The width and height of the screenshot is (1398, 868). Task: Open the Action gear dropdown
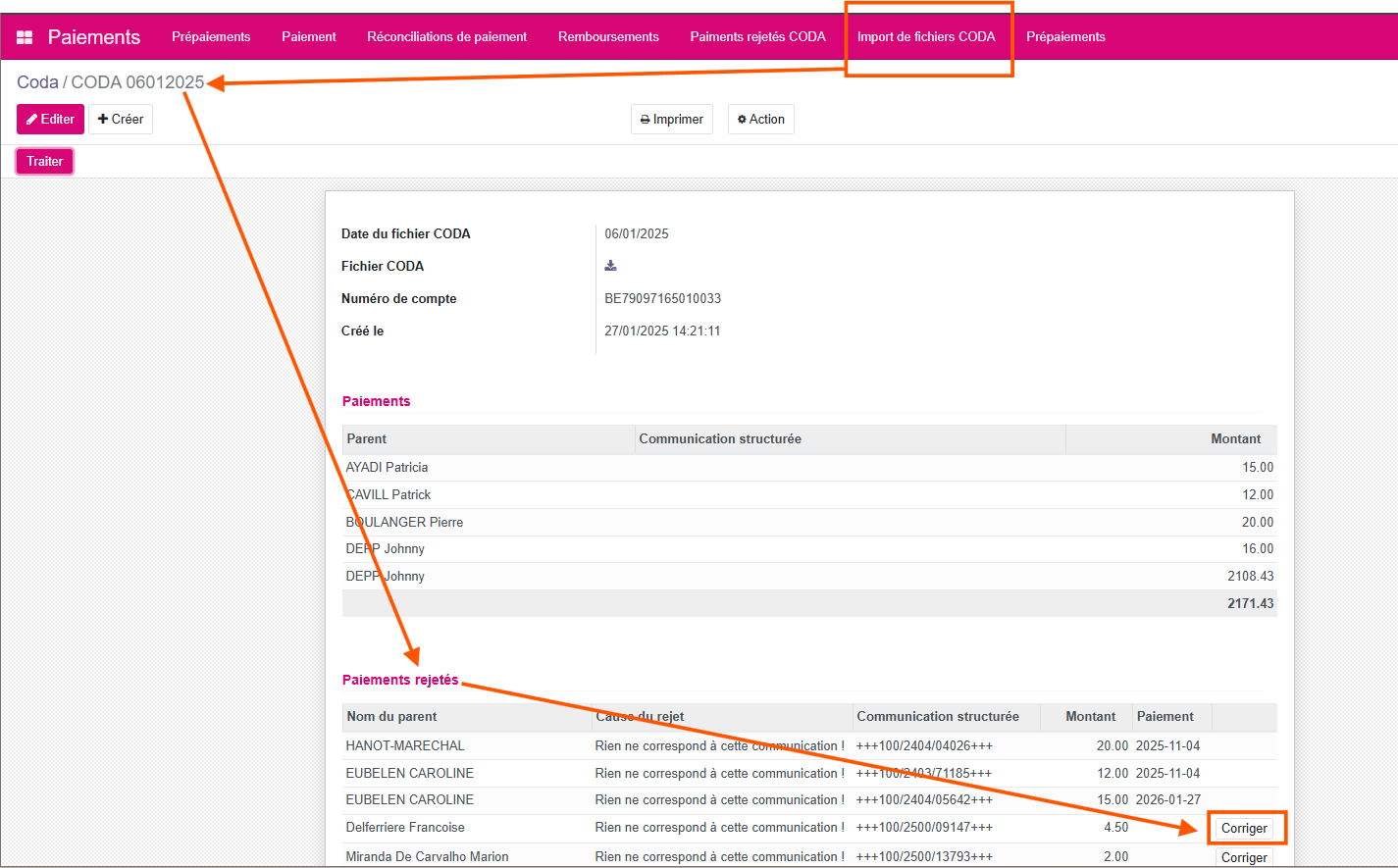click(x=760, y=119)
